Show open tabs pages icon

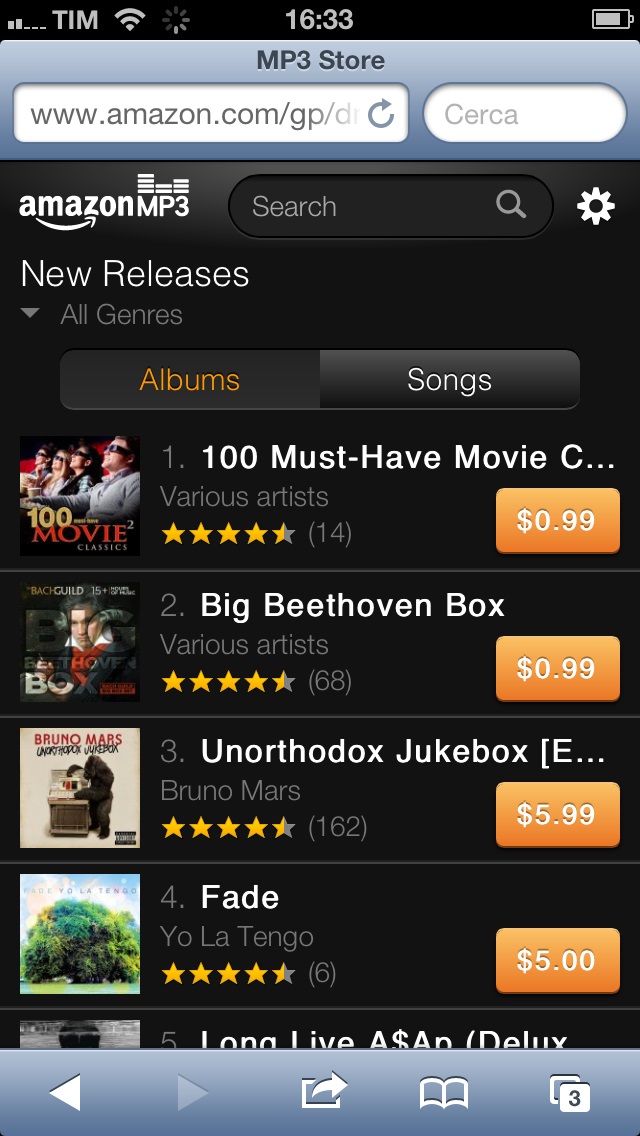[570, 1093]
